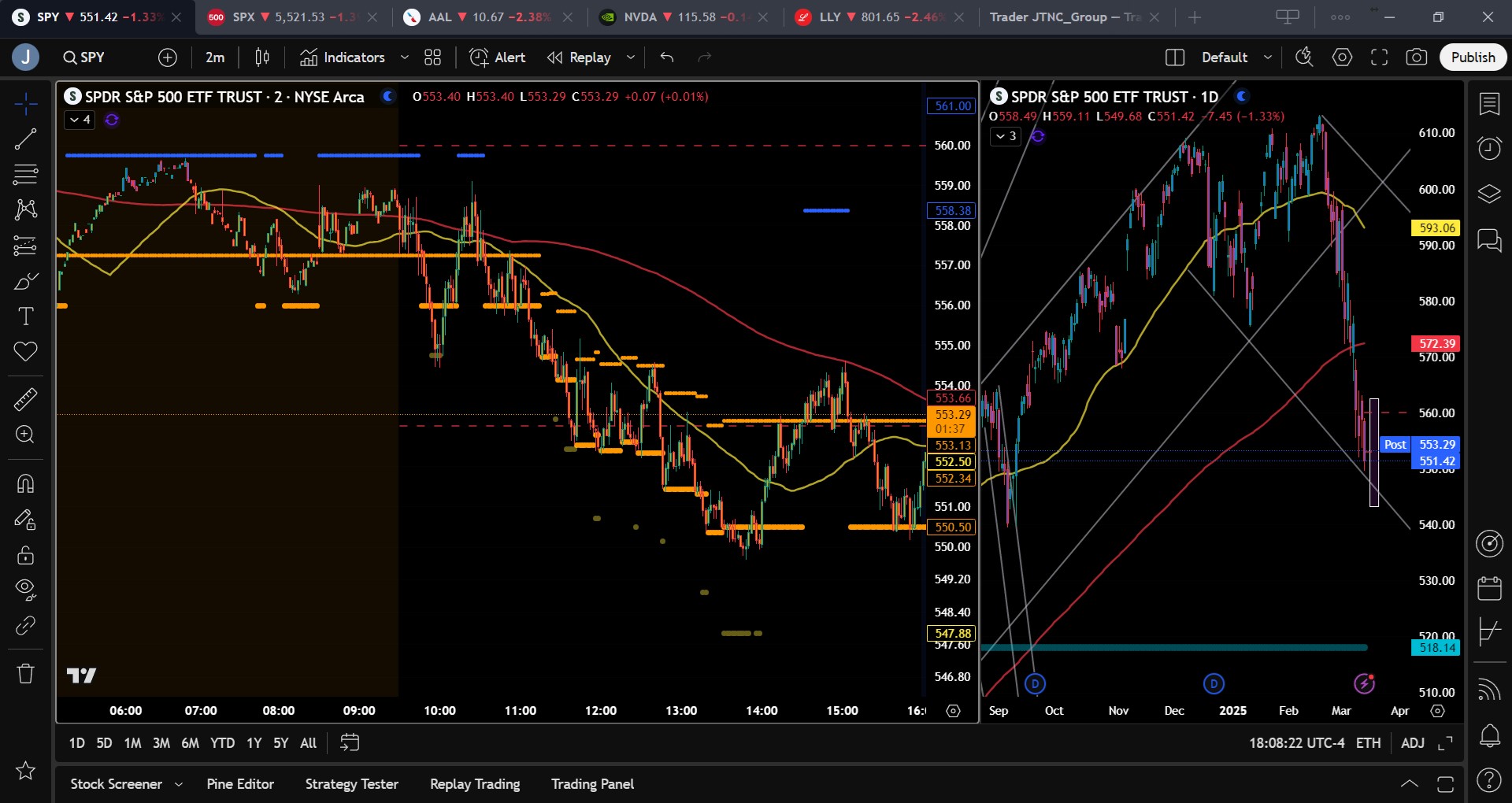The height and width of the screenshot is (803, 1512).
Task: Open the chart patterns tool
Action: coord(26,209)
